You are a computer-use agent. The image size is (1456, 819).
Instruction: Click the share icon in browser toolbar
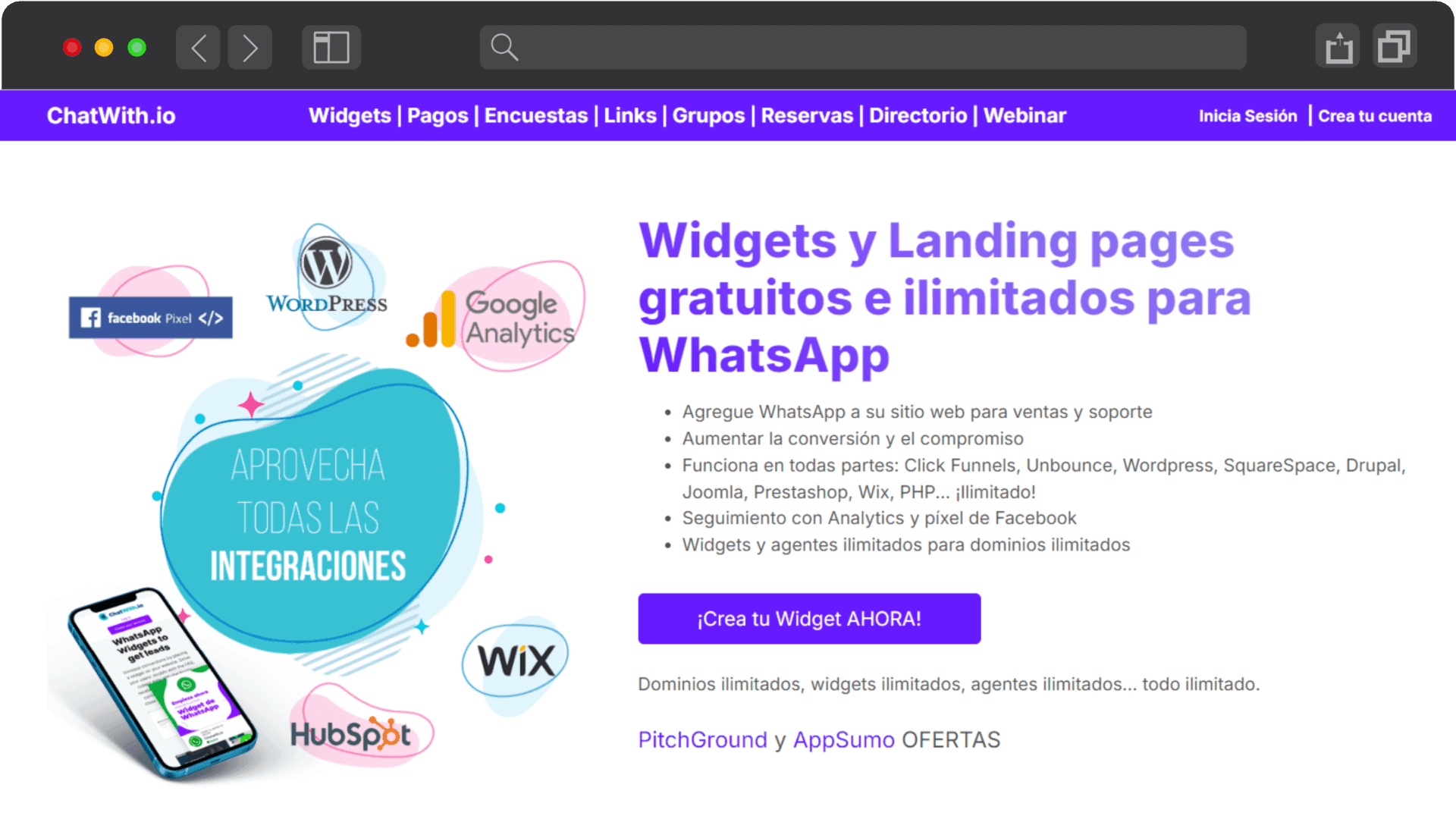(1338, 46)
